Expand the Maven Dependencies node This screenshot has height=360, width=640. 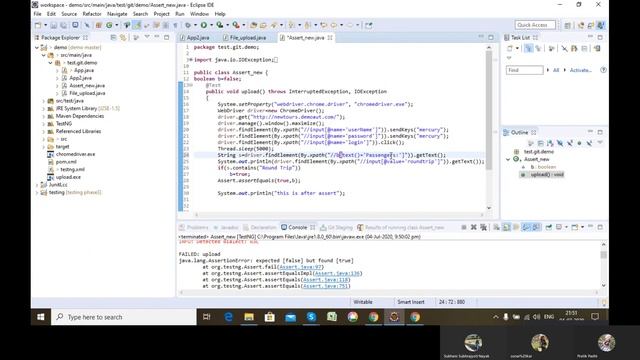44,116
